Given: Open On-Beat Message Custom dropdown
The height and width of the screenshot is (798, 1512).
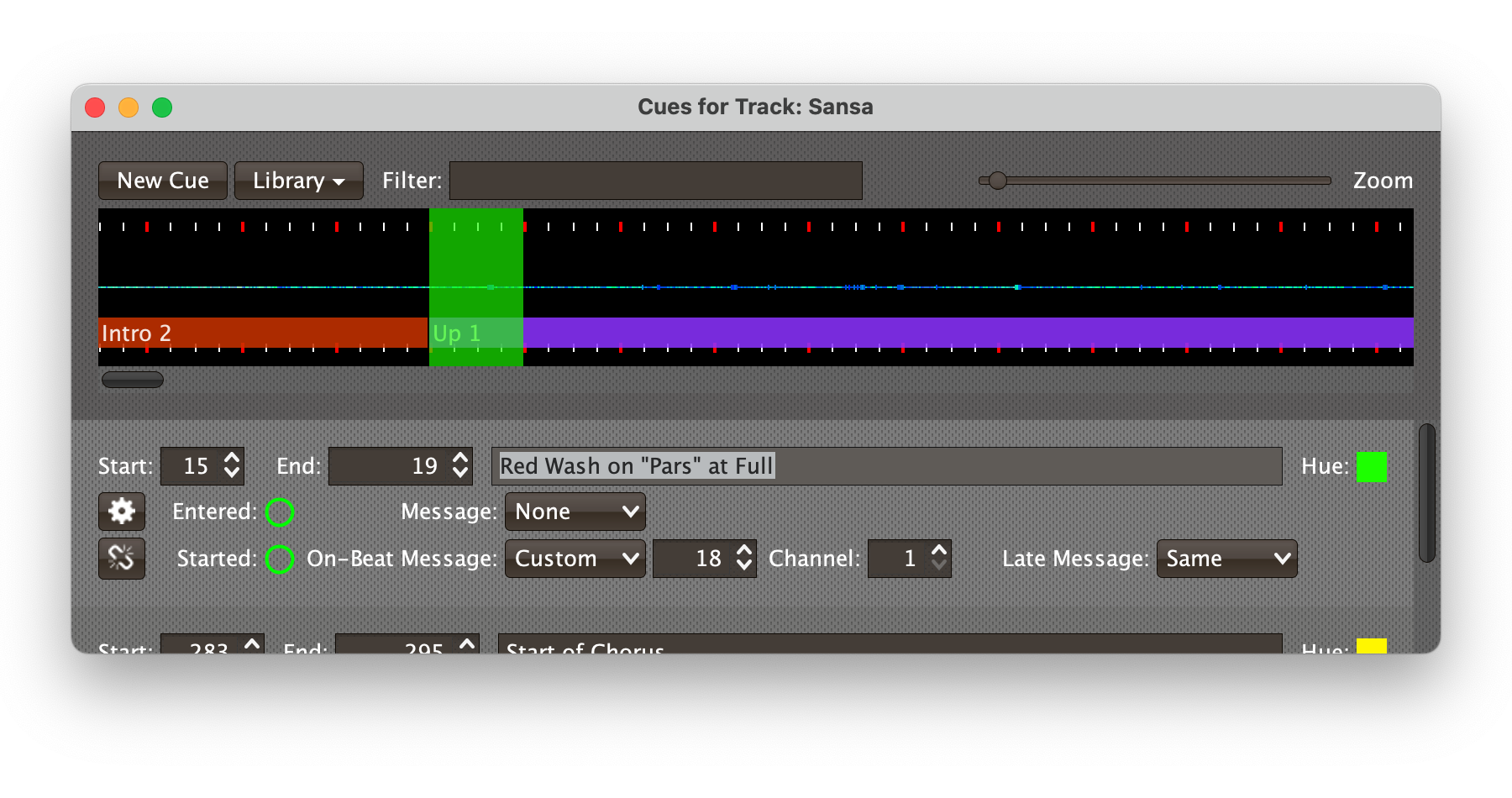Looking at the screenshot, I should pyautogui.click(x=575, y=559).
